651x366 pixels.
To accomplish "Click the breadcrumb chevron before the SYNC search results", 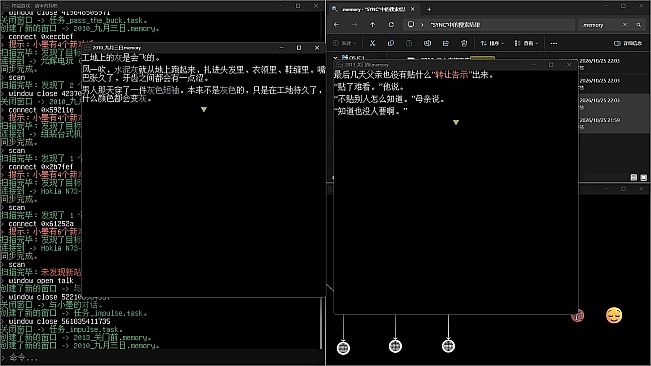I will [422, 25].
